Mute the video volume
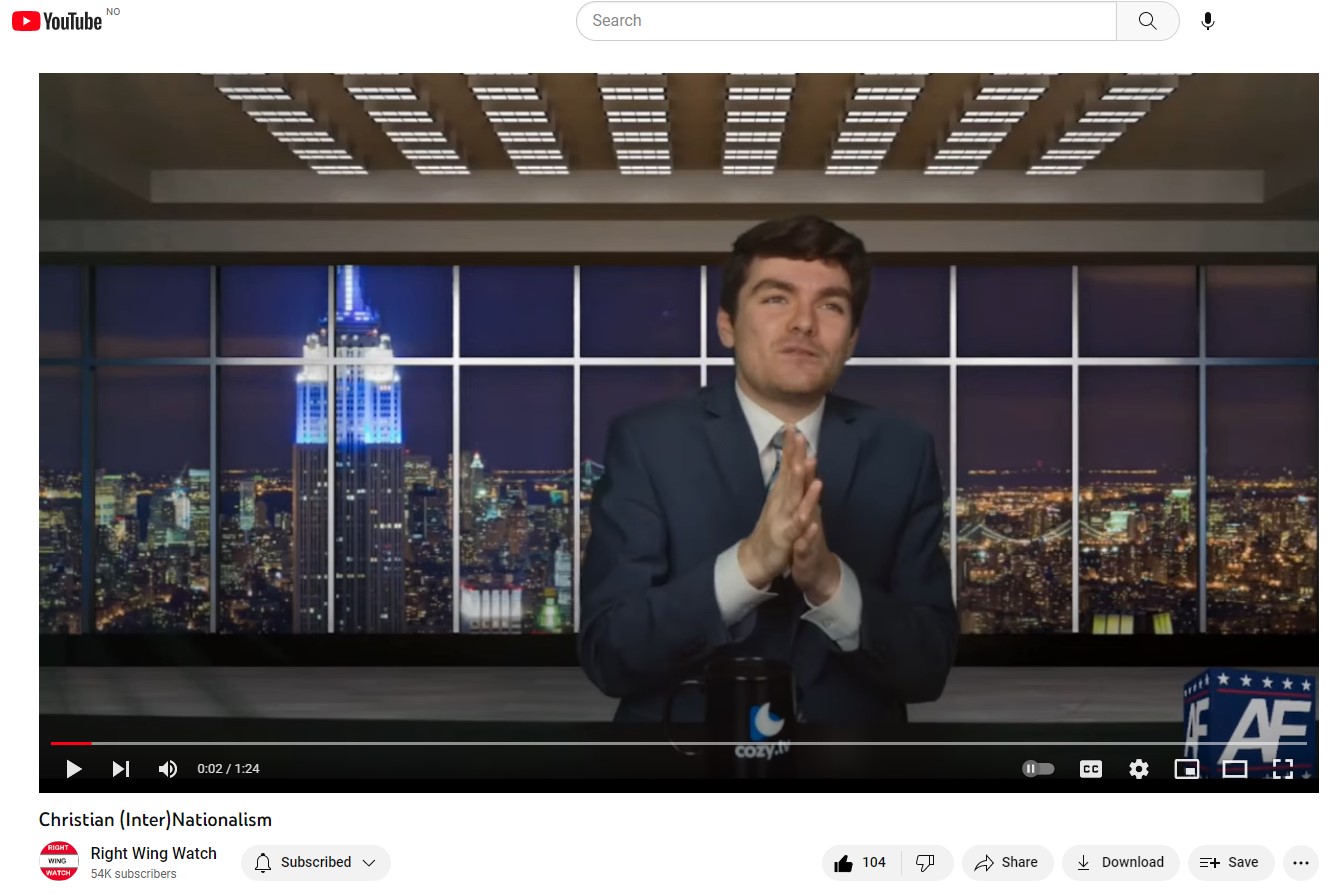This screenshot has width=1332, height=895. click(x=168, y=769)
